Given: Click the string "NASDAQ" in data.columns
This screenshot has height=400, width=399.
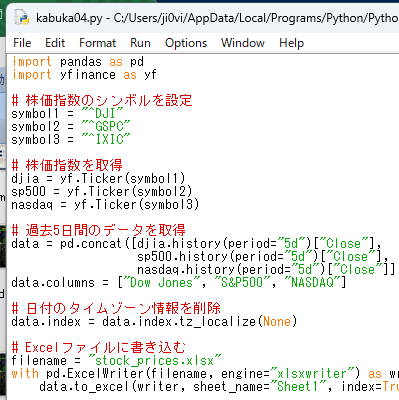Looking at the screenshot, I should [x=312, y=283].
